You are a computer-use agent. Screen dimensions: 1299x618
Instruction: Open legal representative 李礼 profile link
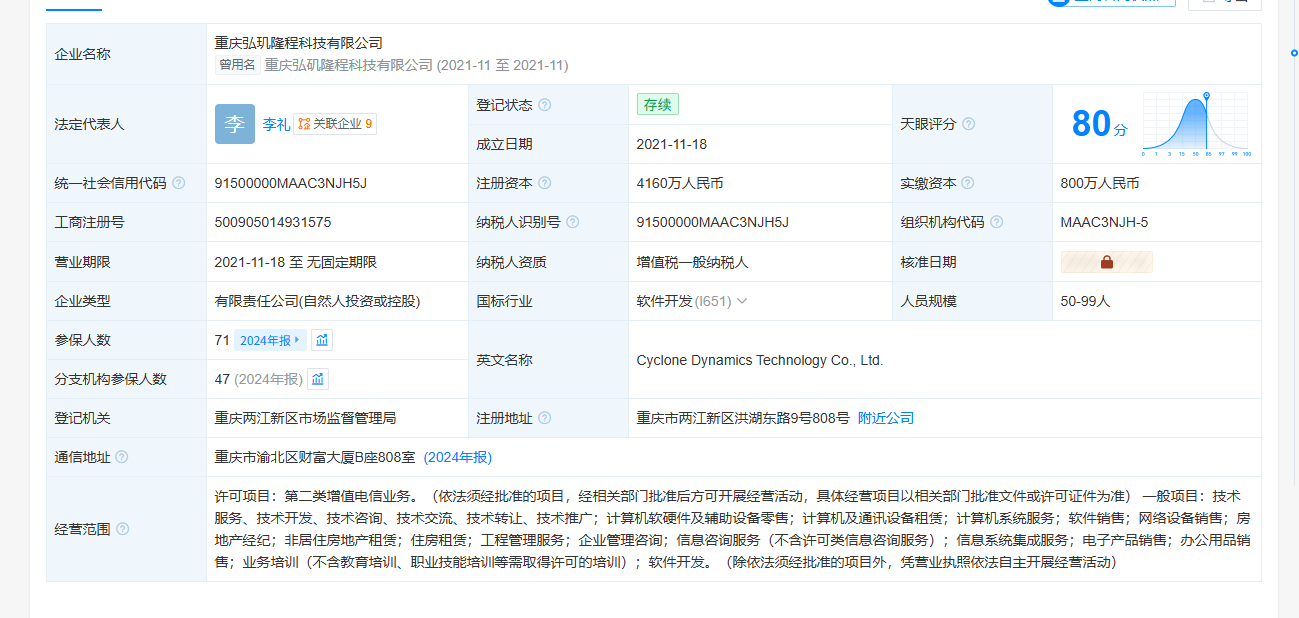276,125
